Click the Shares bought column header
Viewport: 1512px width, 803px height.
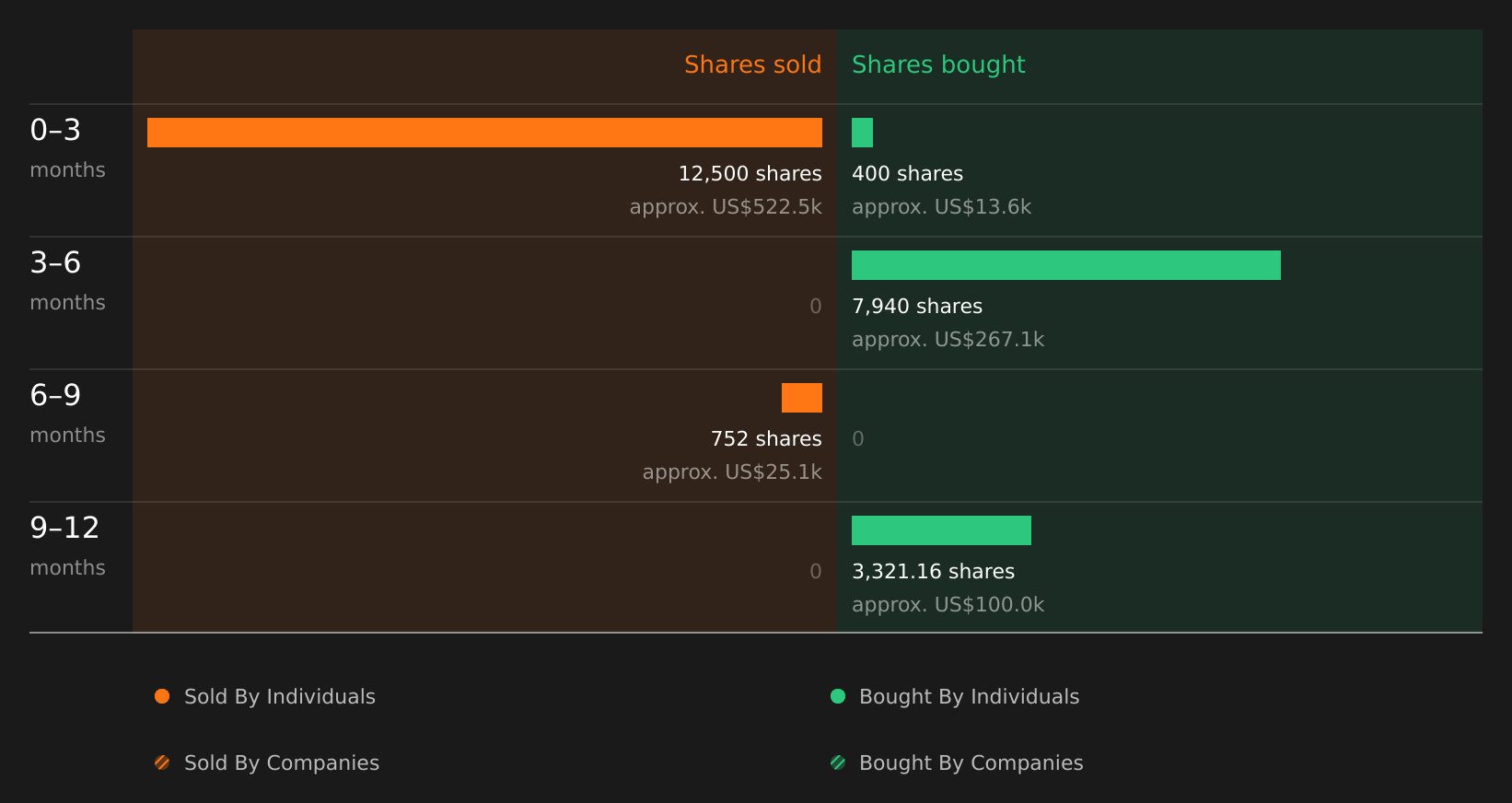pos(938,64)
